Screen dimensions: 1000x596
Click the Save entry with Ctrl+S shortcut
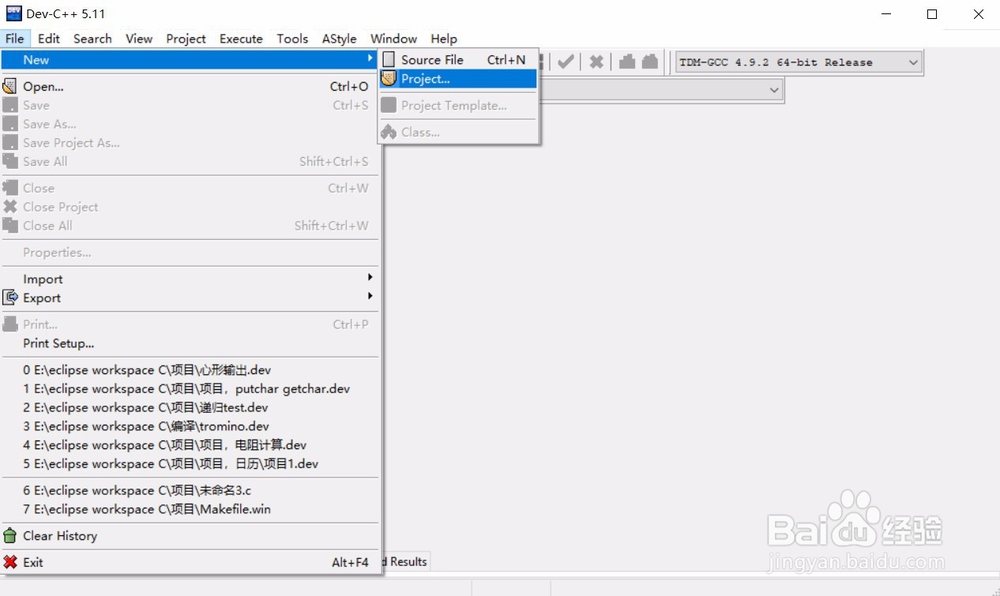click(189, 105)
